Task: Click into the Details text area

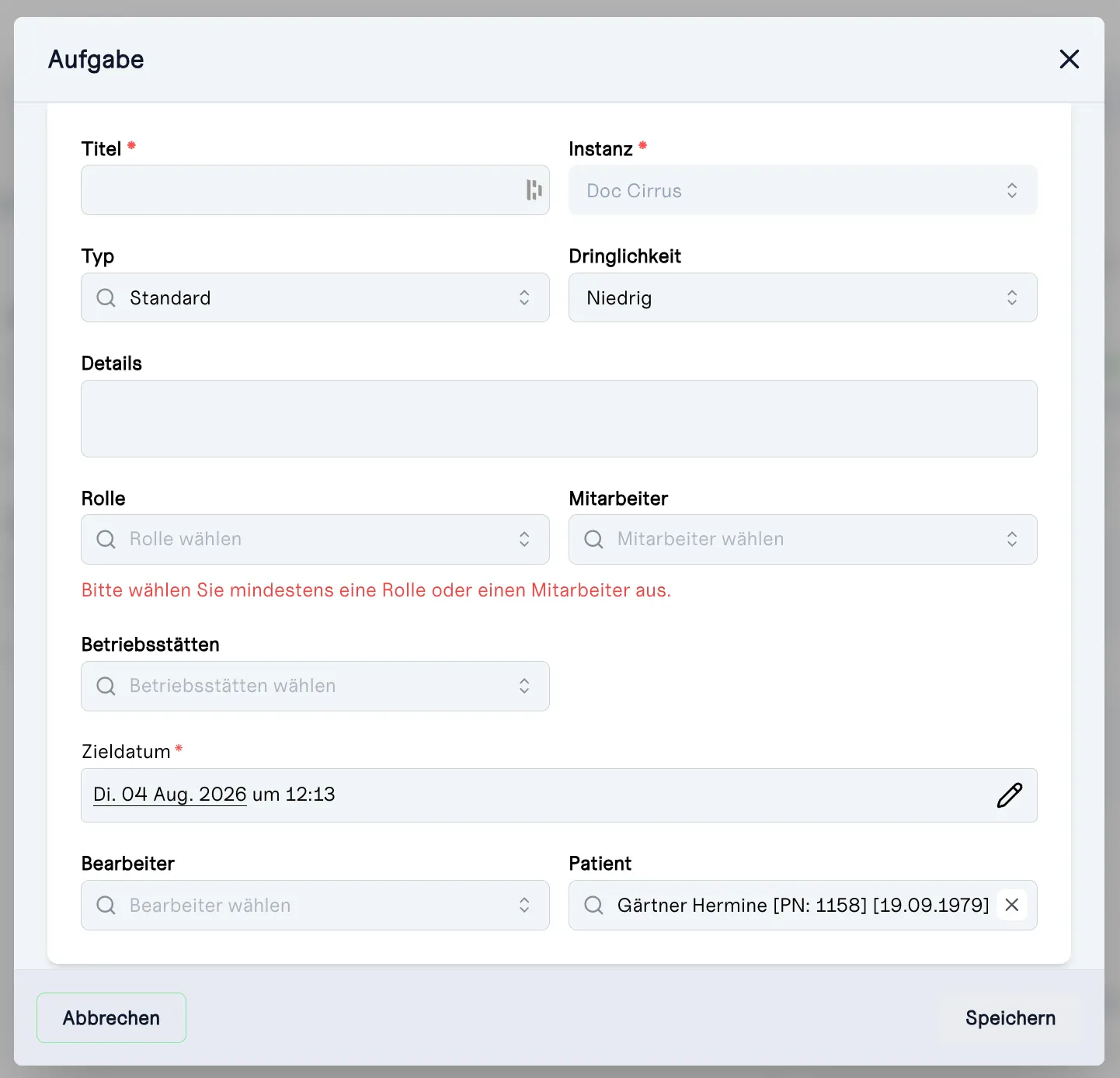Action: coord(559,419)
